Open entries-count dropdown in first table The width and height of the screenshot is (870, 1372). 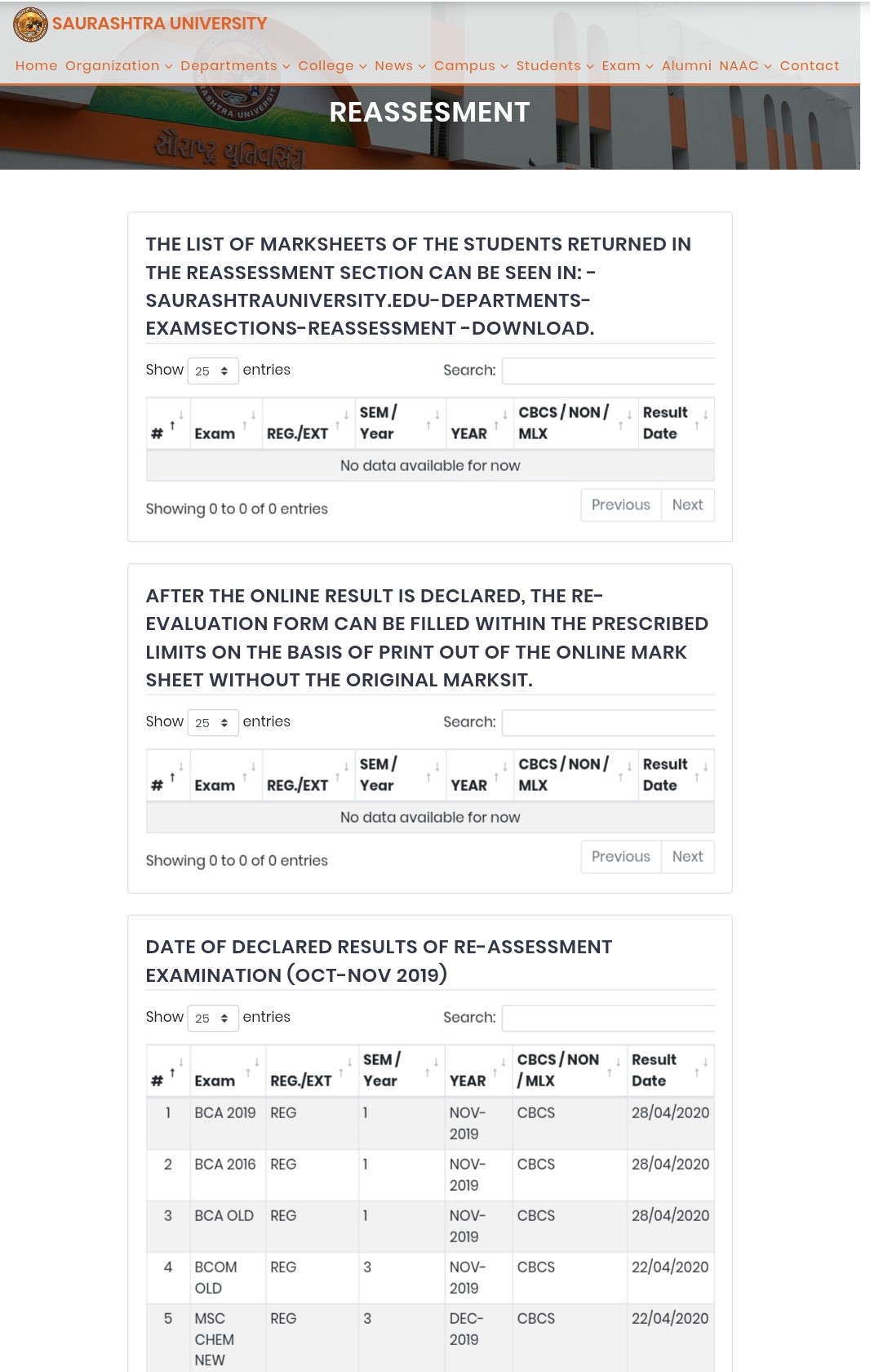(x=212, y=371)
